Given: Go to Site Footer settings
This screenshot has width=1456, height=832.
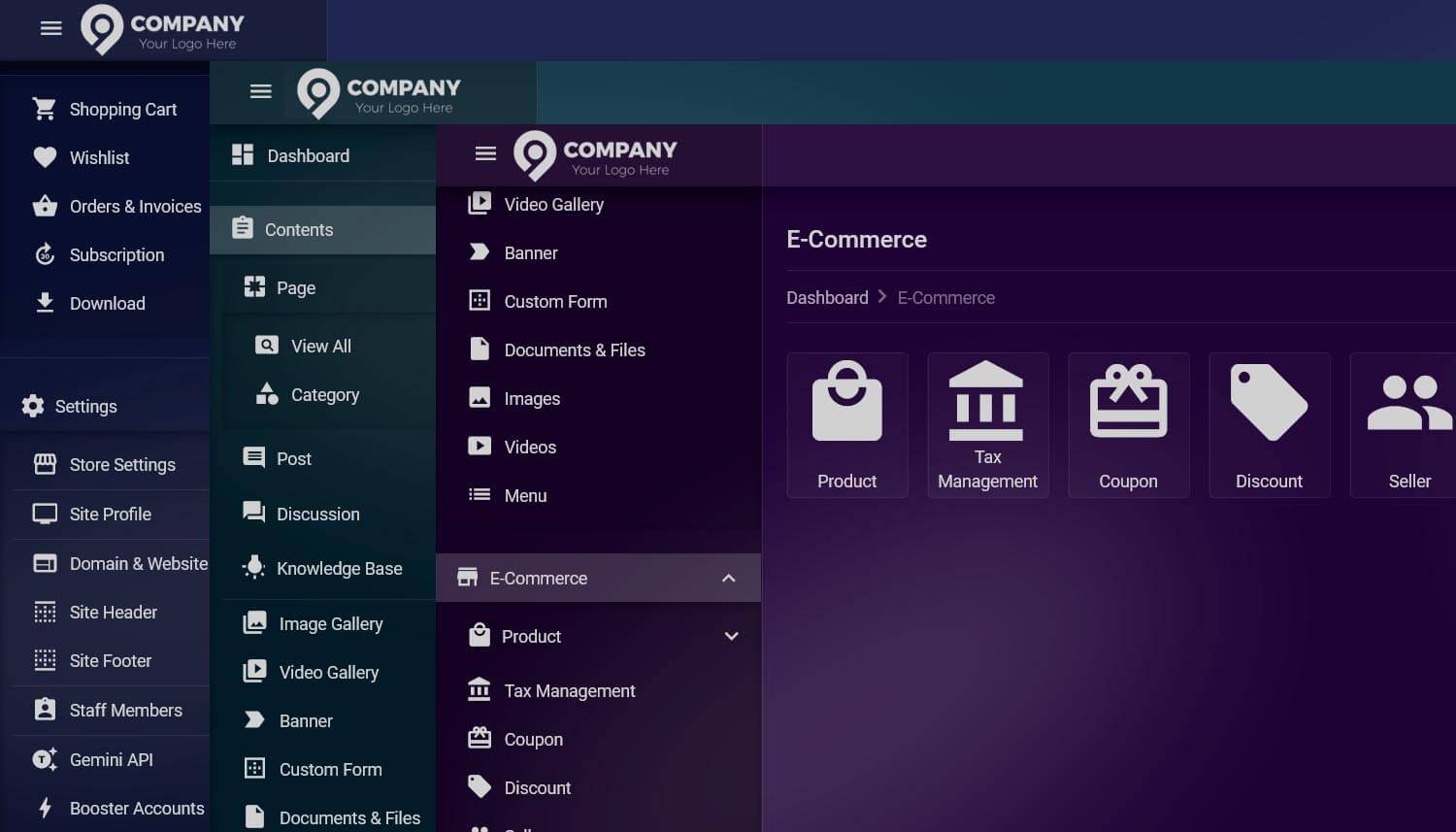Looking at the screenshot, I should pos(112,660).
